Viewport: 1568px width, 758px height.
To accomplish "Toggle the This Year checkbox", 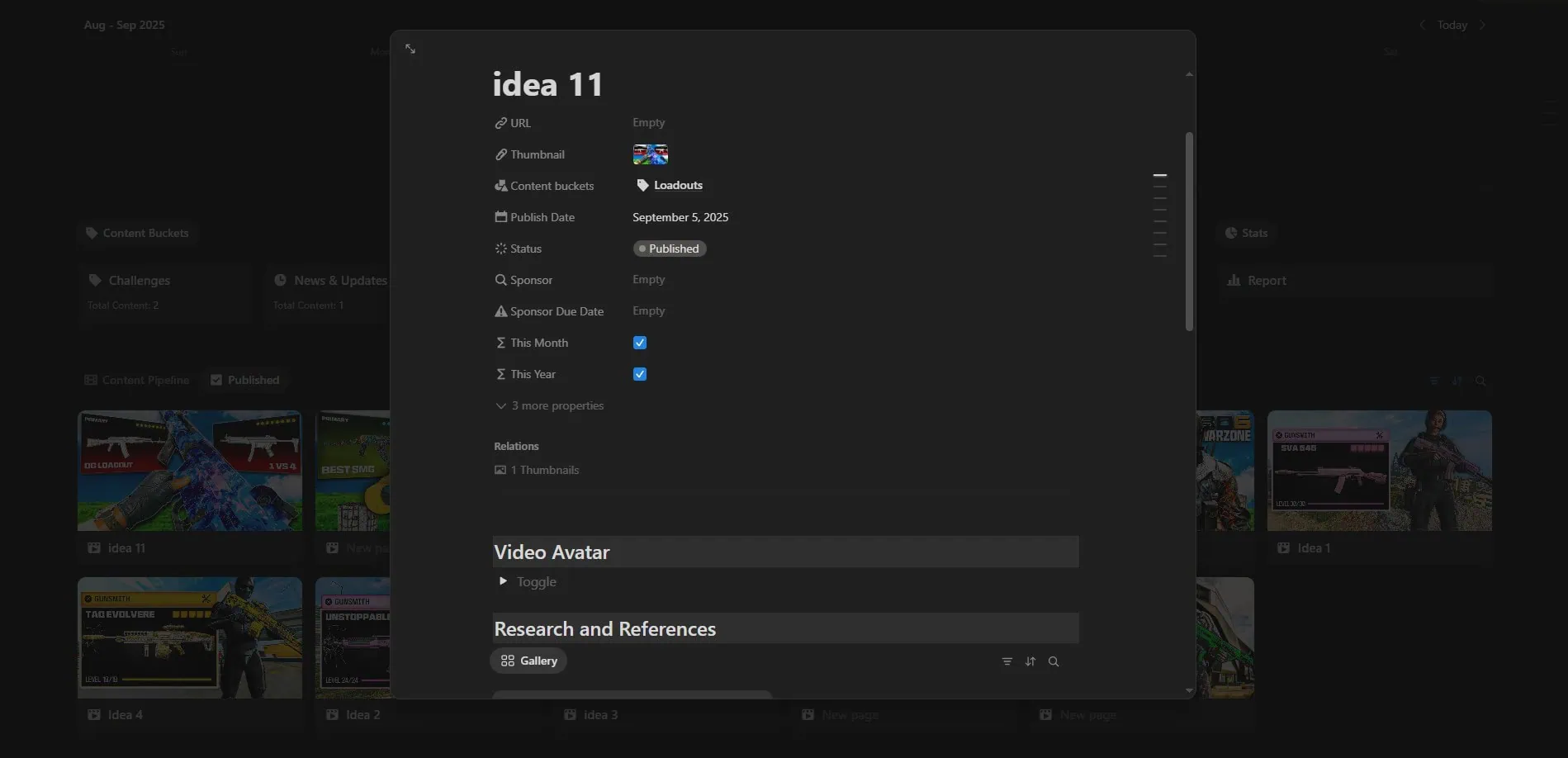I will (640, 374).
